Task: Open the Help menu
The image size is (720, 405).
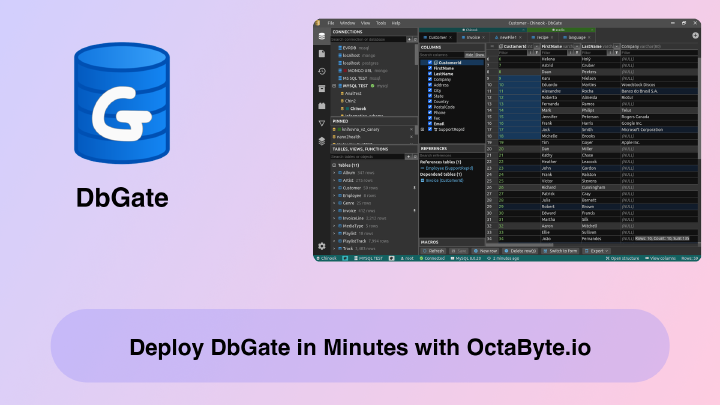Action: pyautogui.click(x=396, y=23)
